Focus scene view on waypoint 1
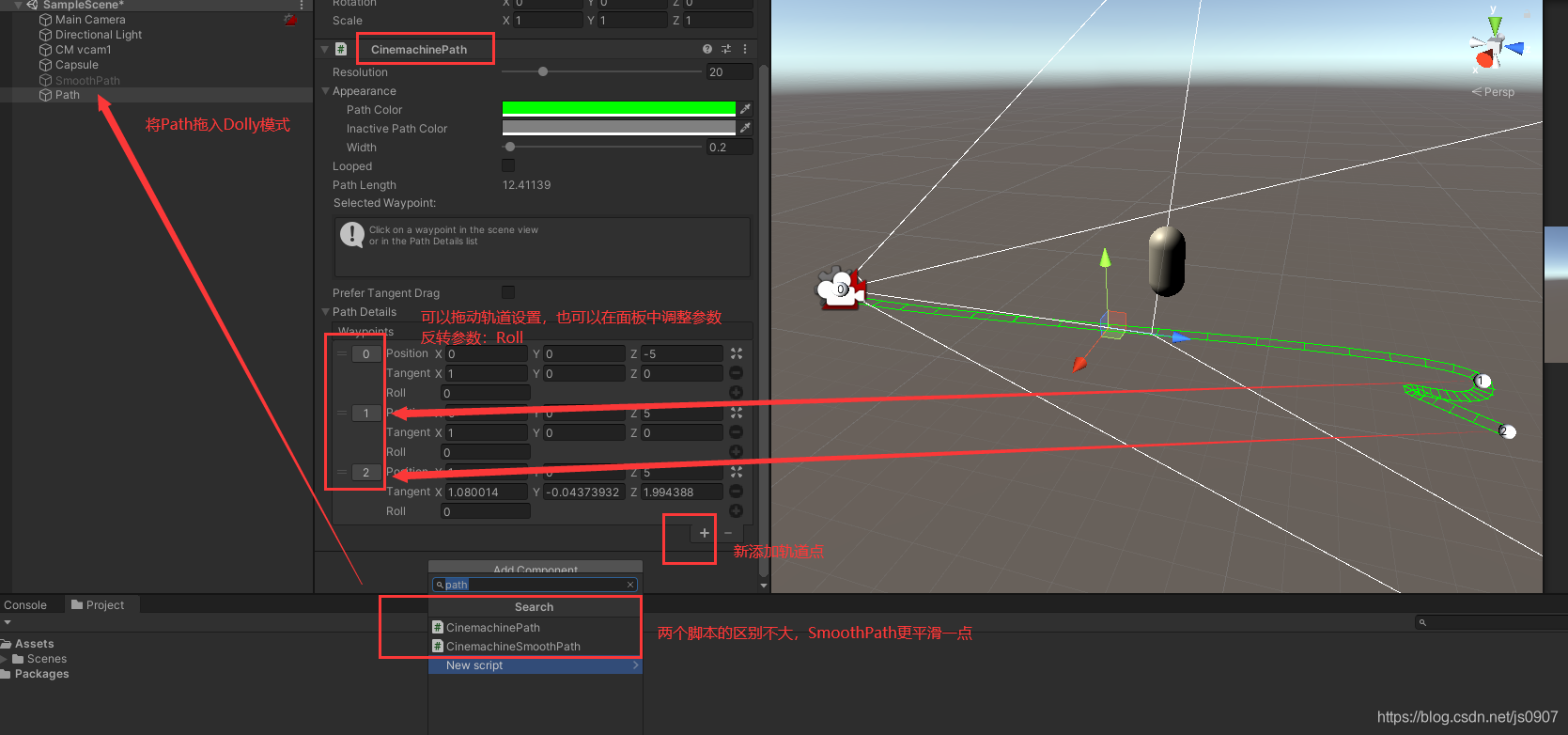This screenshot has height=735, width=1568. [x=737, y=413]
